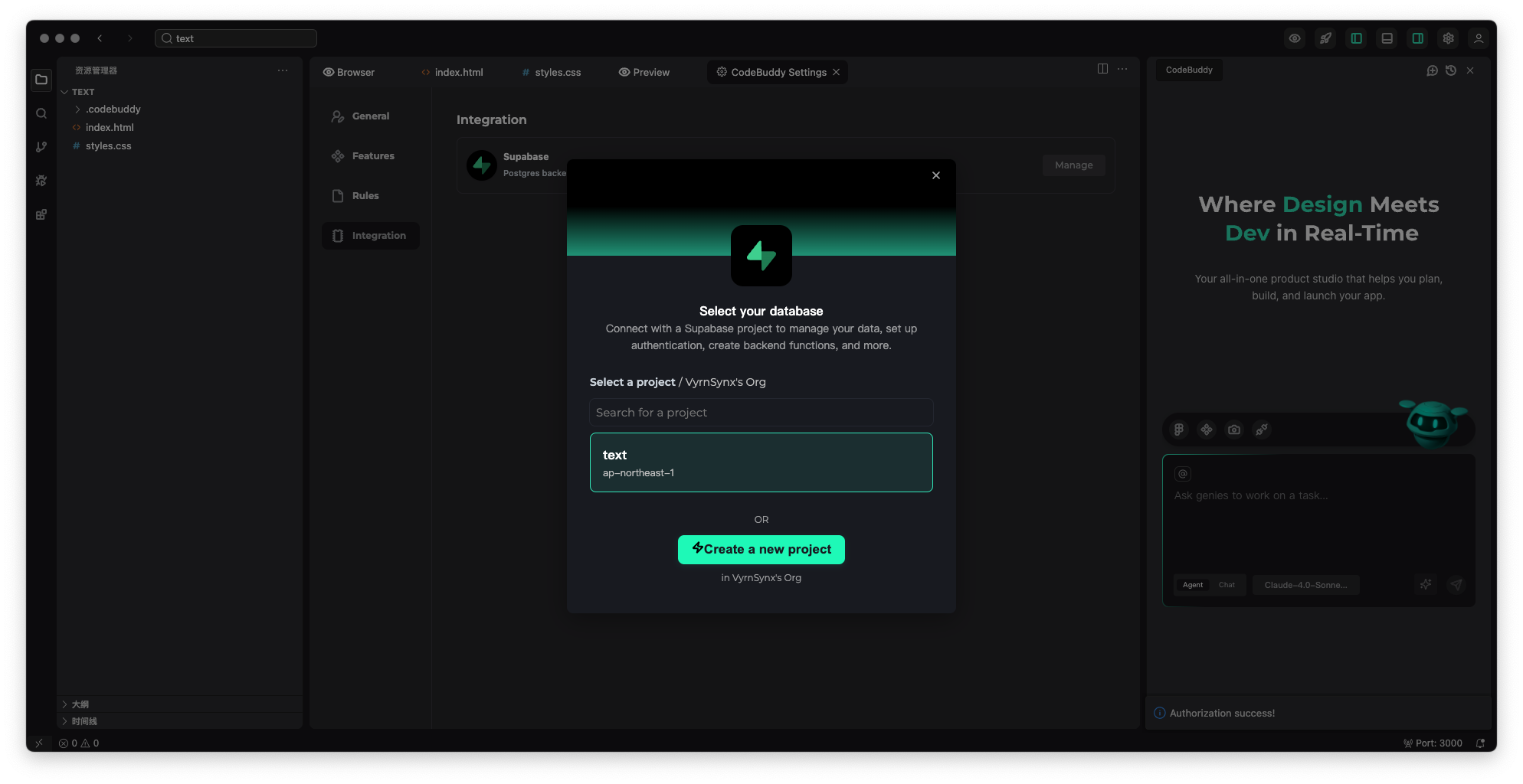
Task: Click the Search for a project field
Action: (761, 413)
